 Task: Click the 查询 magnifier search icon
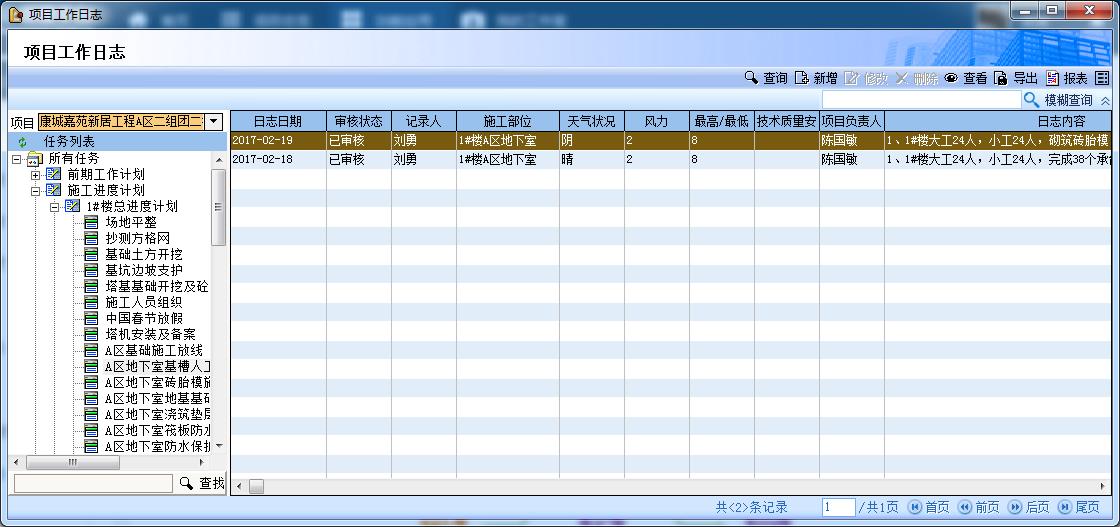click(x=751, y=78)
